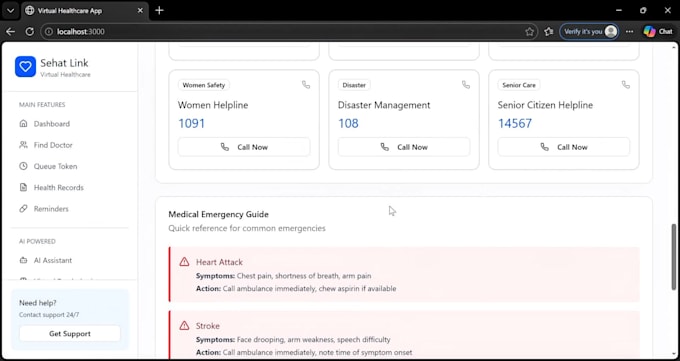This screenshot has width=680, height=361.
Task: Call Now for Women Helpline
Action: (244, 147)
